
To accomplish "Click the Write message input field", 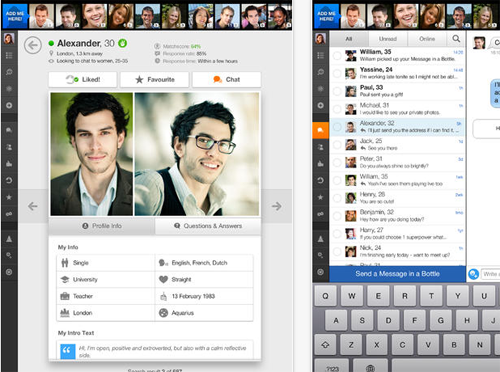I will tap(491, 274).
